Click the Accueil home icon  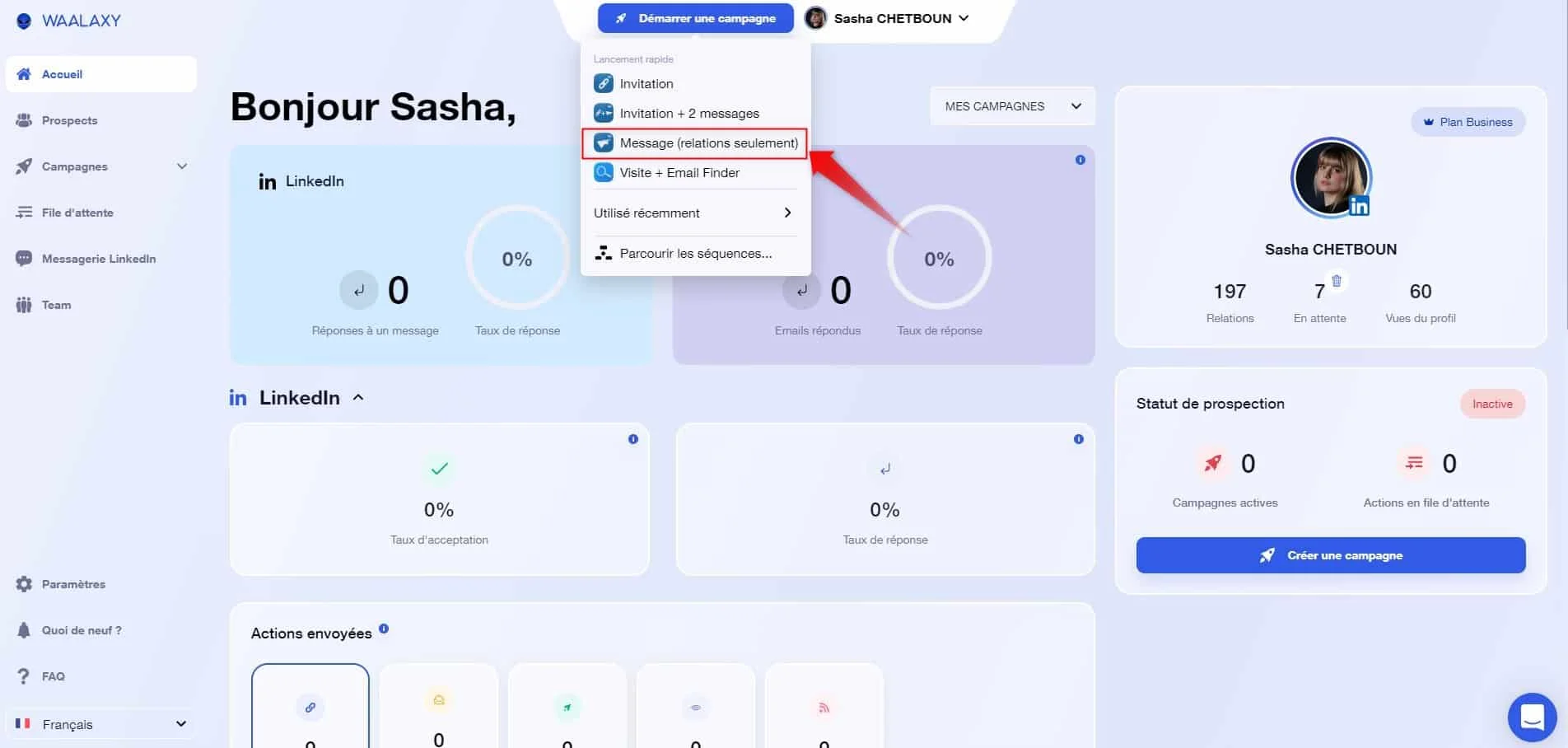tap(24, 74)
